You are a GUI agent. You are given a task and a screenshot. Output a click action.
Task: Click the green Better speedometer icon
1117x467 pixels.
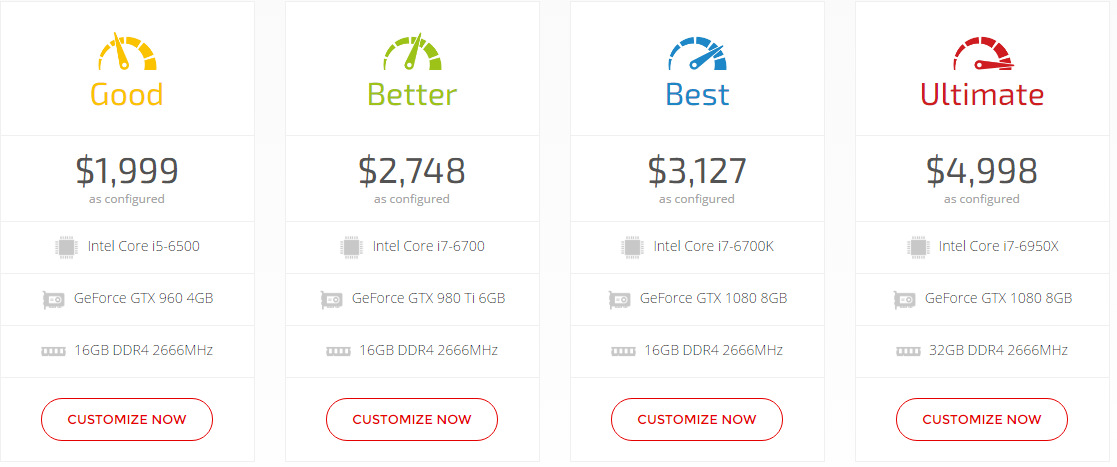(x=411, y=54)
